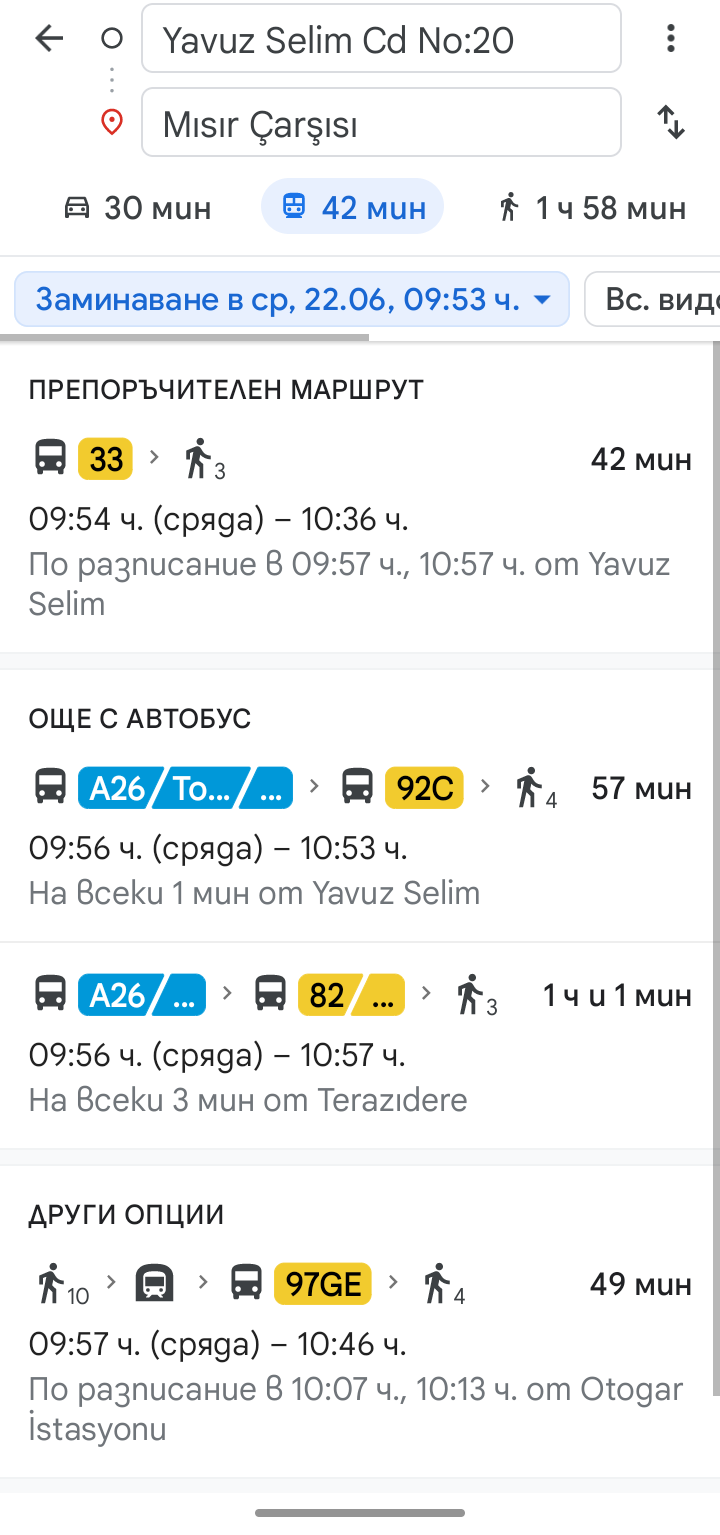The width and height of the screenshot is (720, 1535).
Task: Select the transit tab 42 мин
Action: [x=352, y=208]
